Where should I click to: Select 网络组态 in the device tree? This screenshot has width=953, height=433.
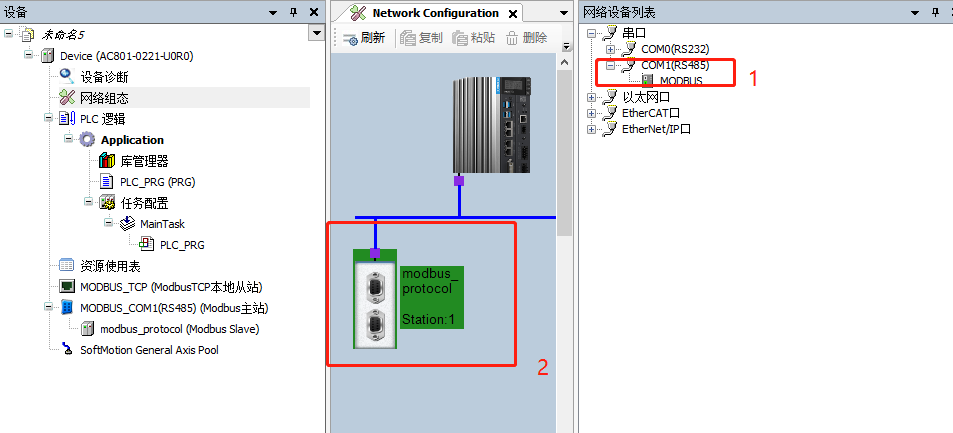[104, 98]
